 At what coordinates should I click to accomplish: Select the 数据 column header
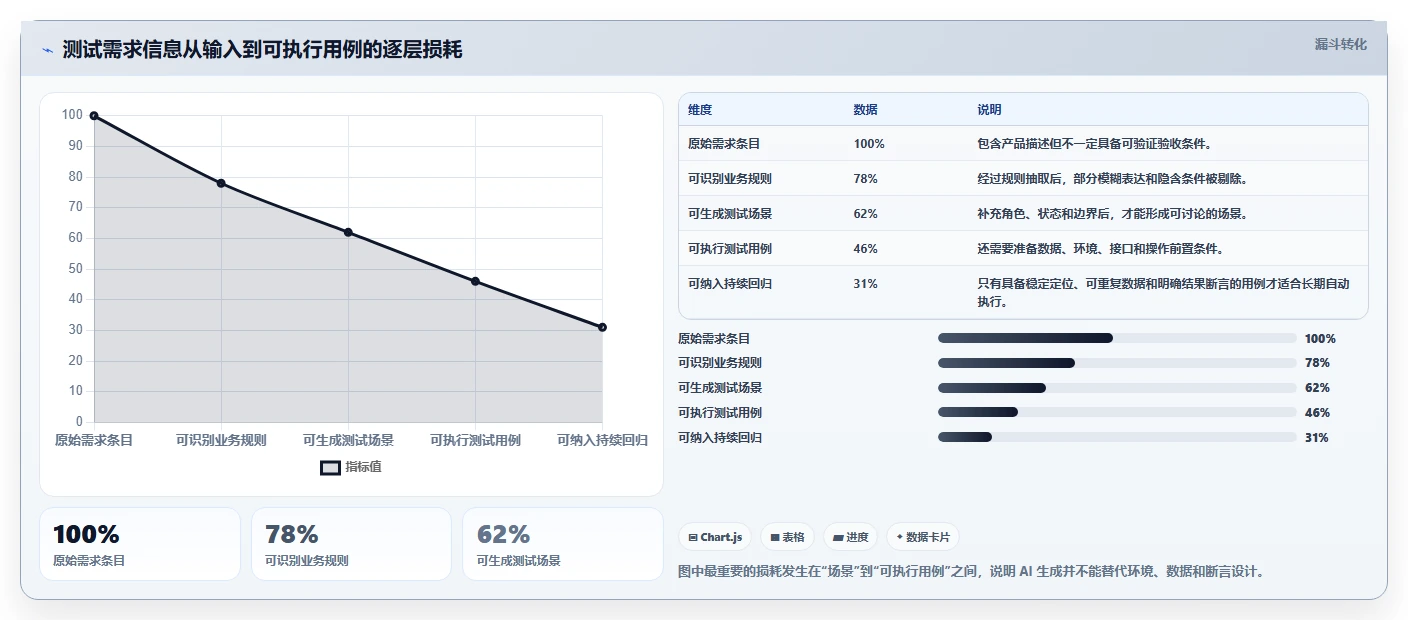pyautogui.click(x=866, y=110)
